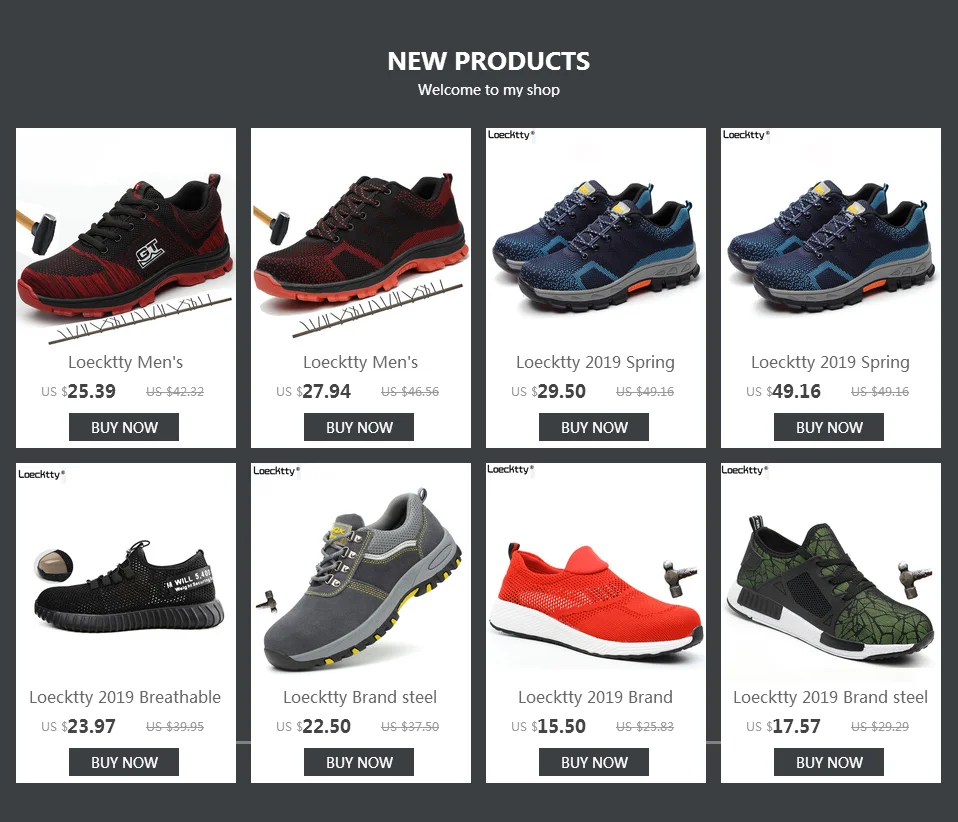Open the red and black GT sneaker image
Image resolution: width=958 pixels, height=822 pixels.
(126, 238)
